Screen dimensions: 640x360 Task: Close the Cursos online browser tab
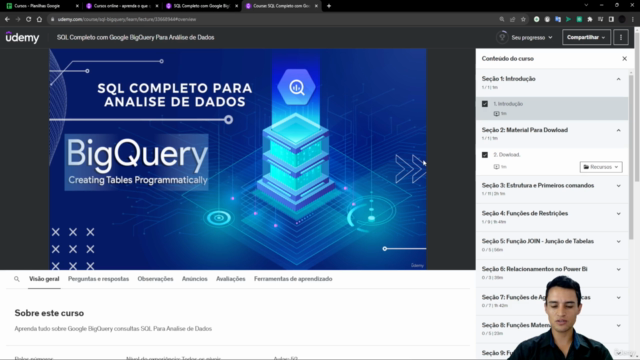(x=157, y=6)
